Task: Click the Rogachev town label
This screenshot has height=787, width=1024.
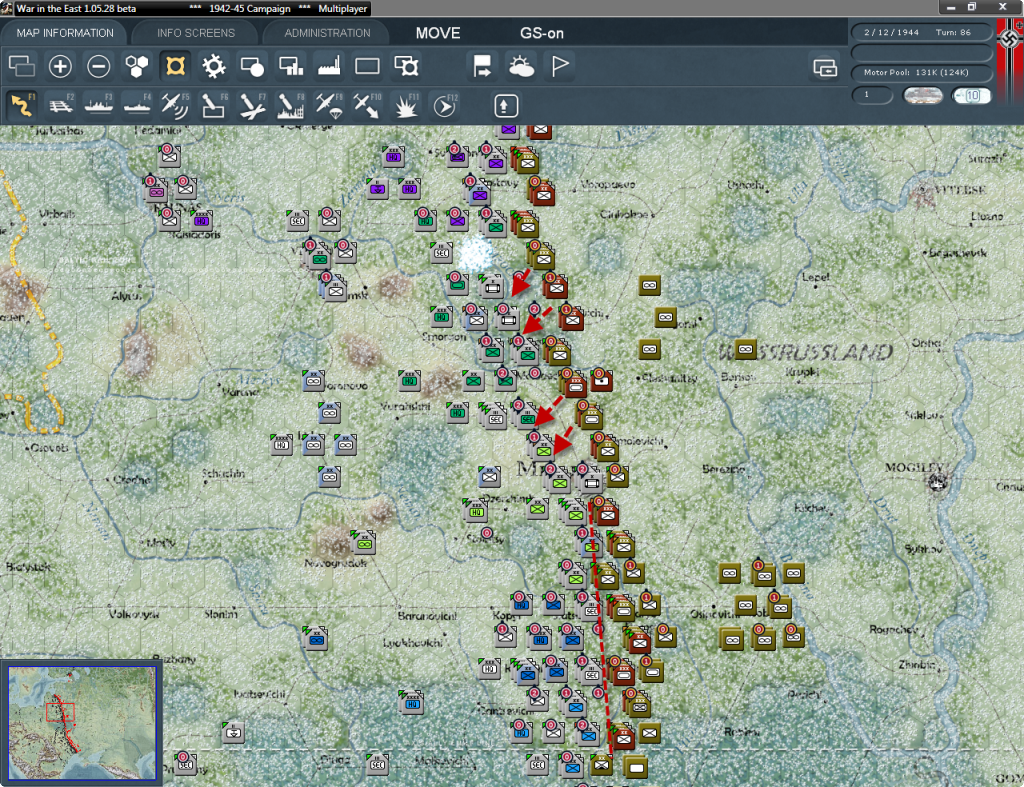Action: click(893, 630)
